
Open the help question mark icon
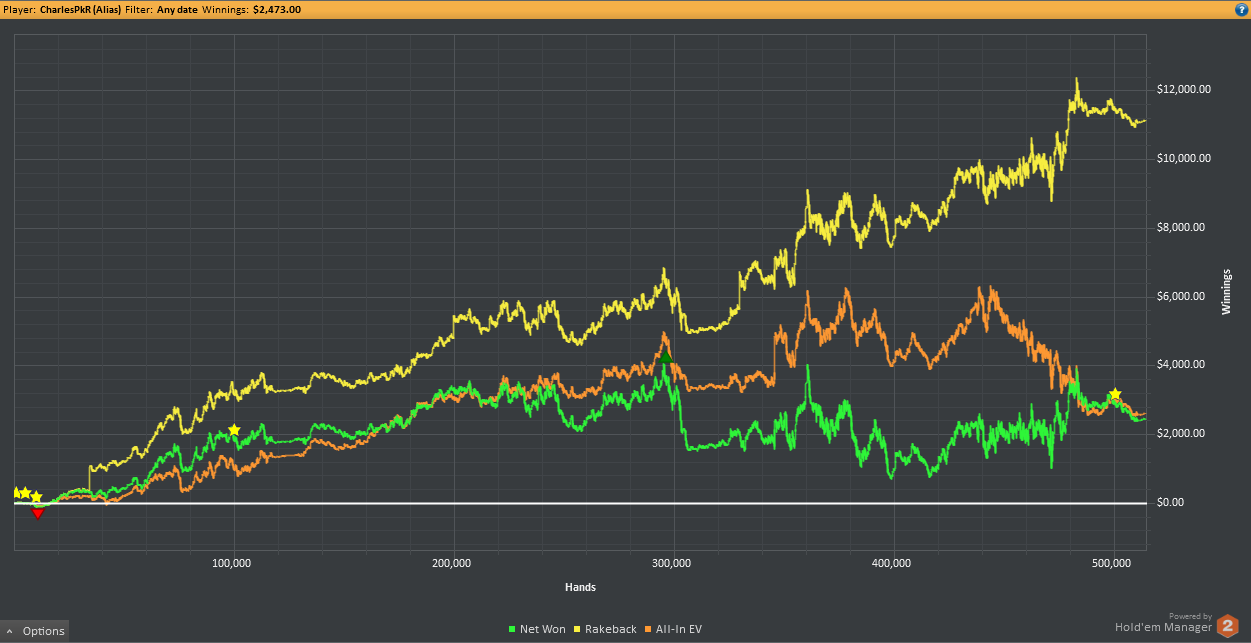(x=1240, y=9)
